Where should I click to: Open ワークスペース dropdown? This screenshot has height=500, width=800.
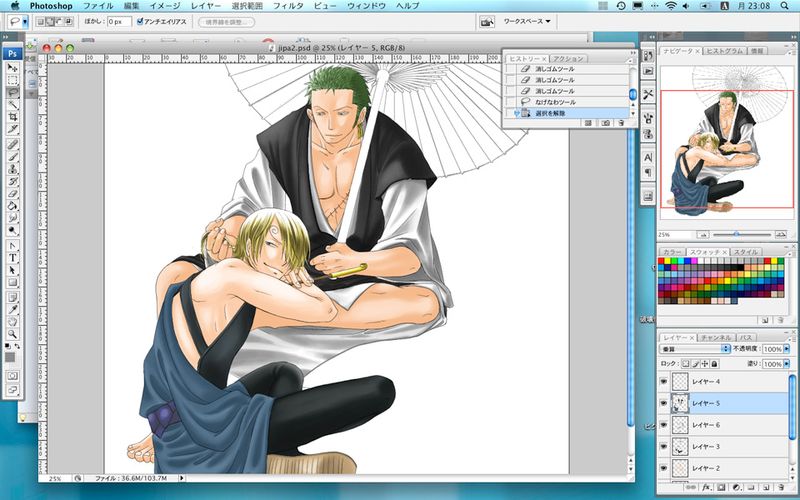527,21
